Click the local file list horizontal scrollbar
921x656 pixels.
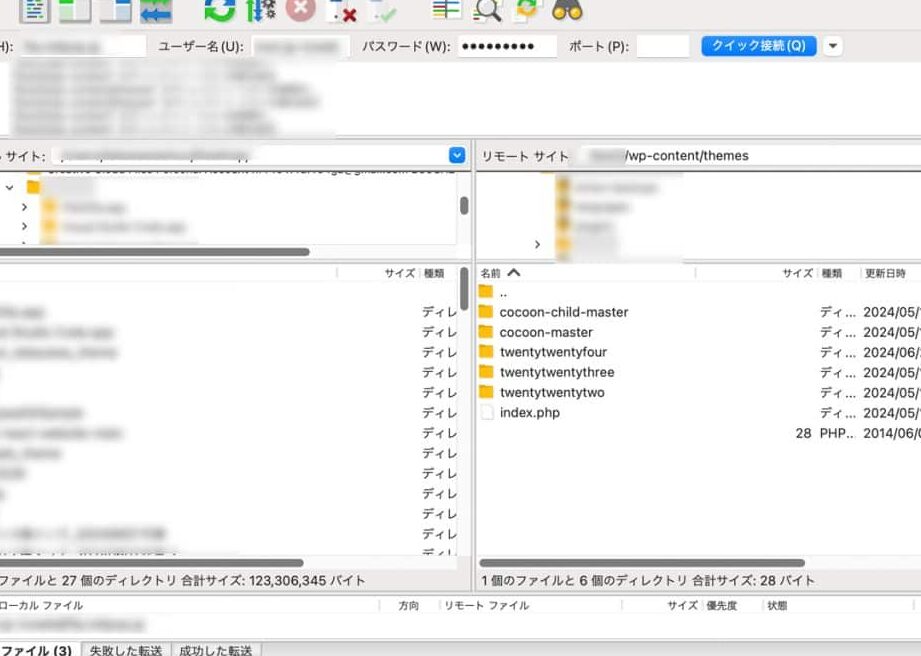coord(151,563)
